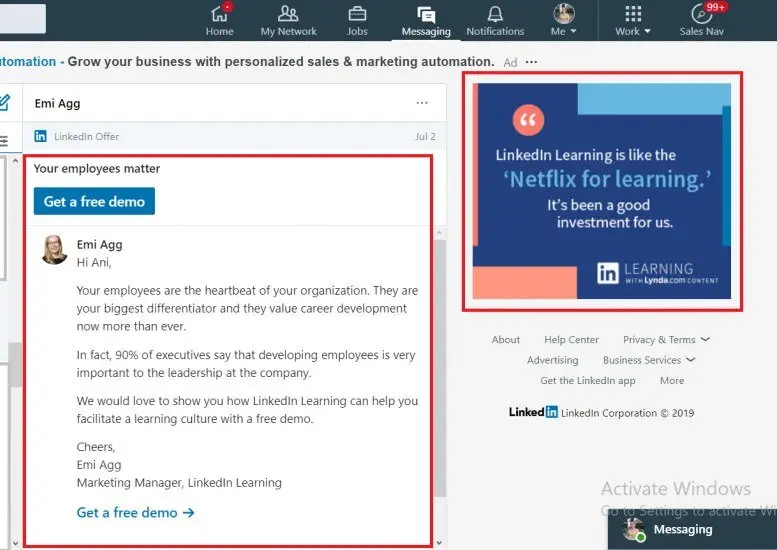Open the Me profile avatar
This screenshot has width=777, height=550.
[564, 13]
